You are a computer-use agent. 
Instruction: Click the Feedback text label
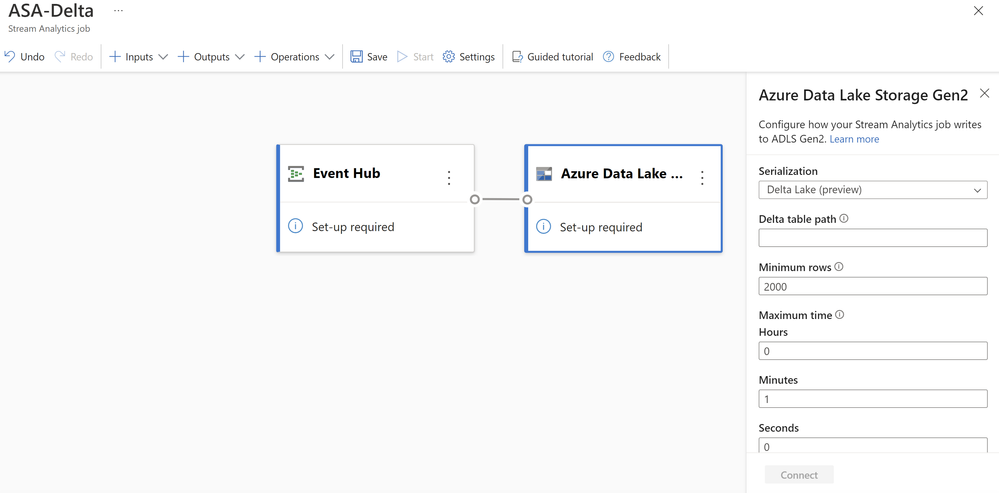(x=640, y=57)
